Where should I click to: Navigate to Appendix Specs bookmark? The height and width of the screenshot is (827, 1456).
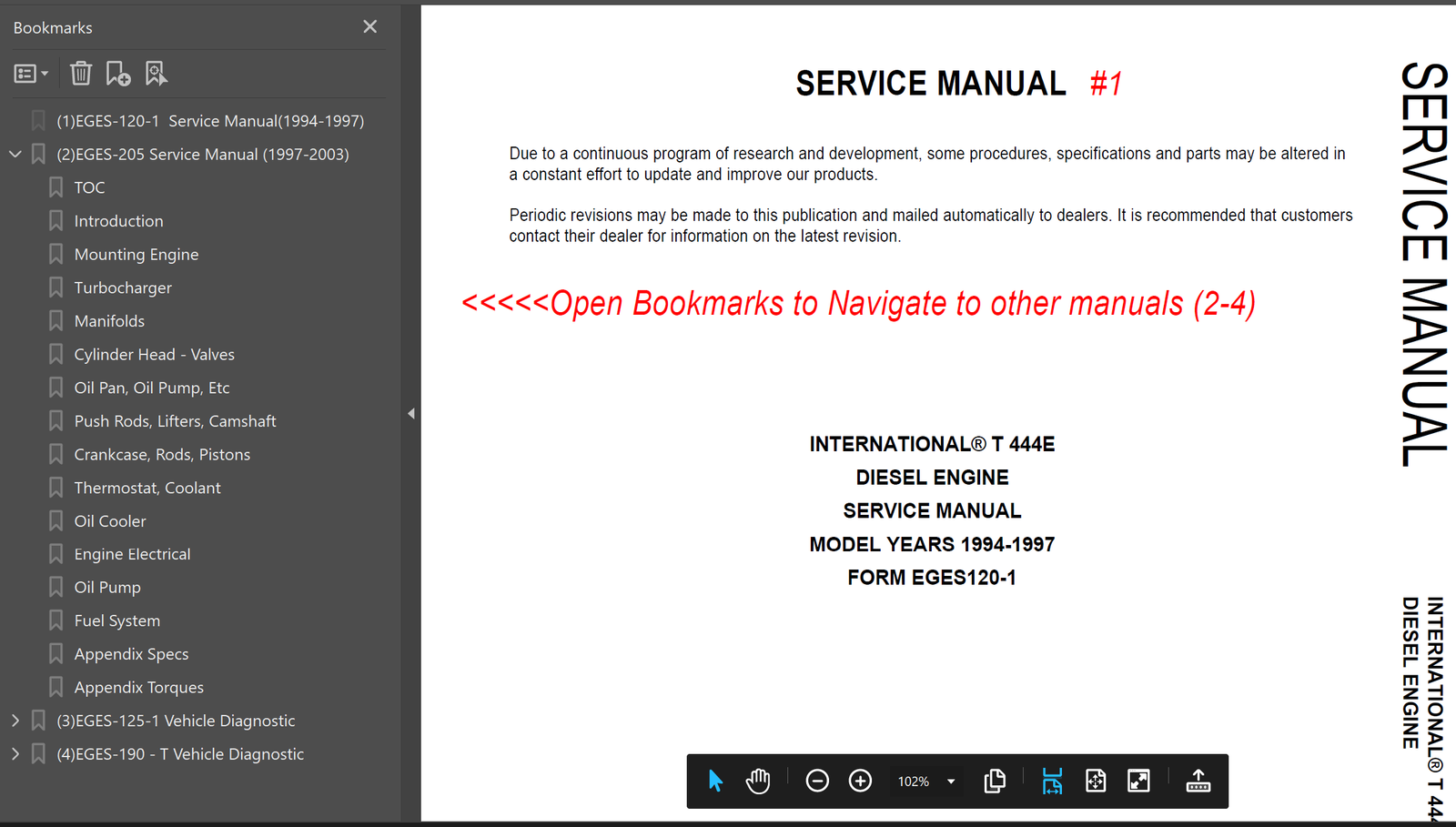click(x=131, y=654)
